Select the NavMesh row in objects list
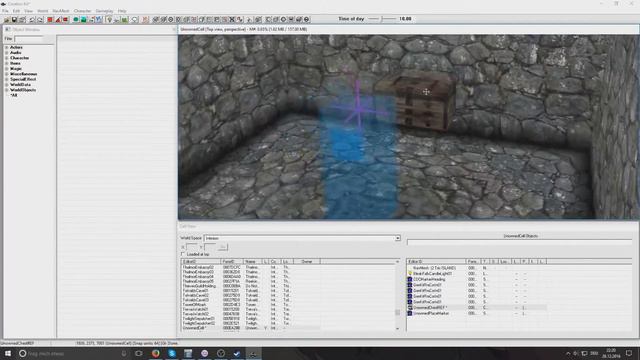Screen dimensions: 640x360 pos(477,268)
